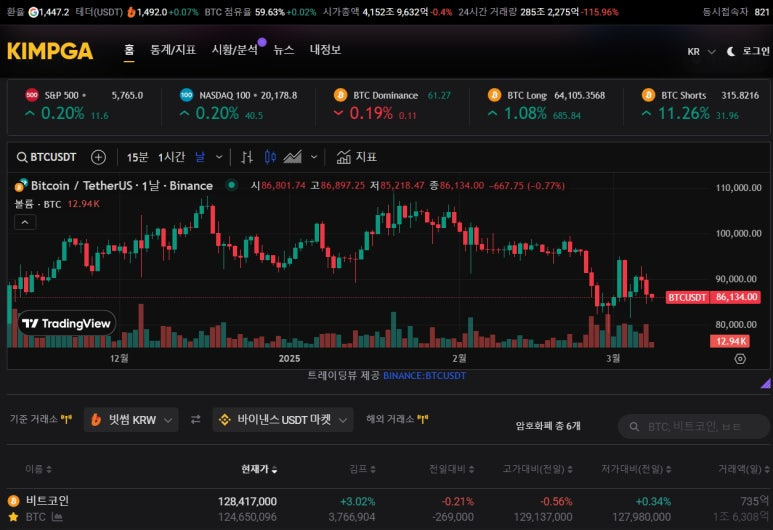The image size is (773, 530).
Task: Select the 날 daily interval
Action: click(200, 157)
